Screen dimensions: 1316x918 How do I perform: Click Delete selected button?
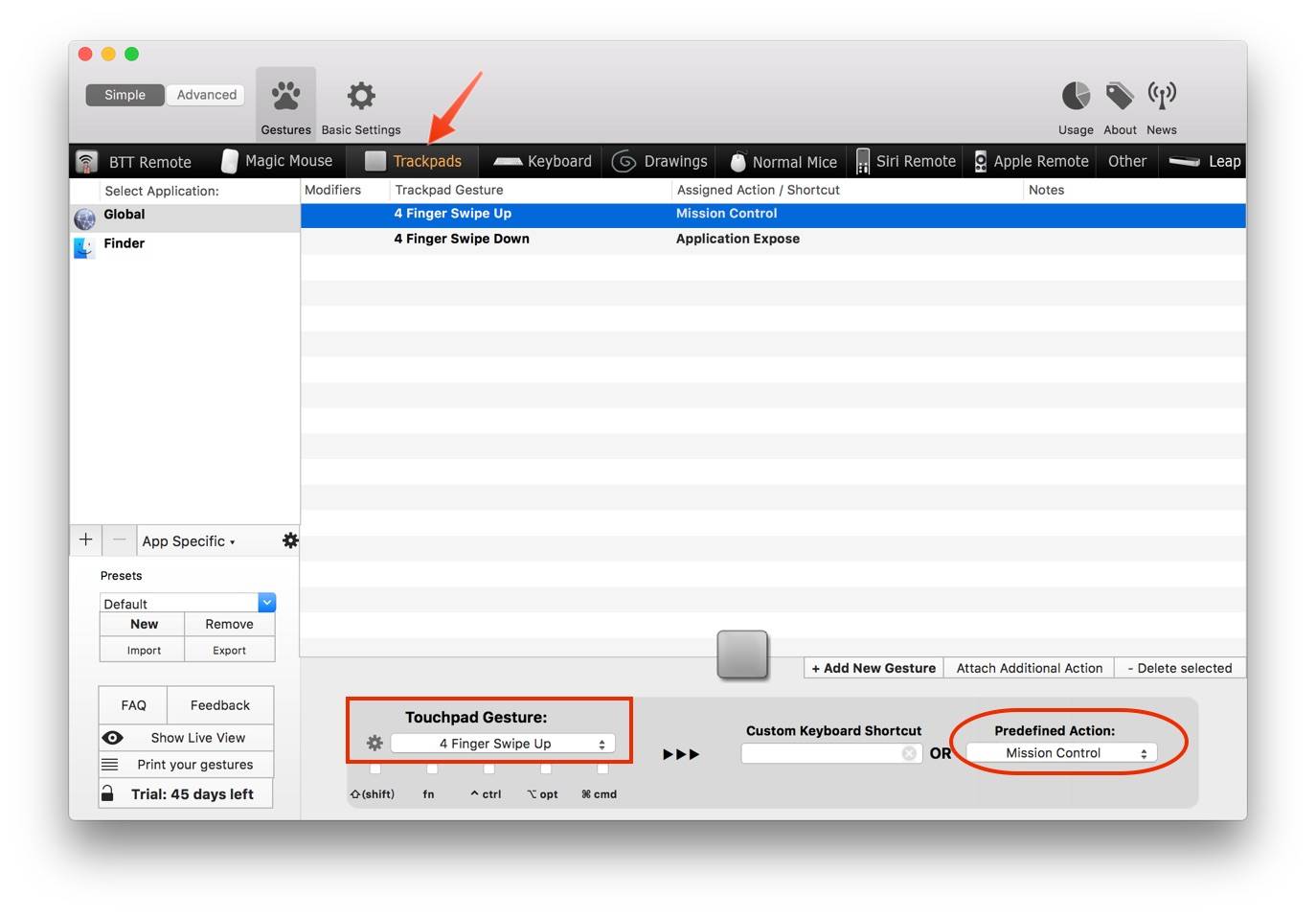coord(1180,668)
